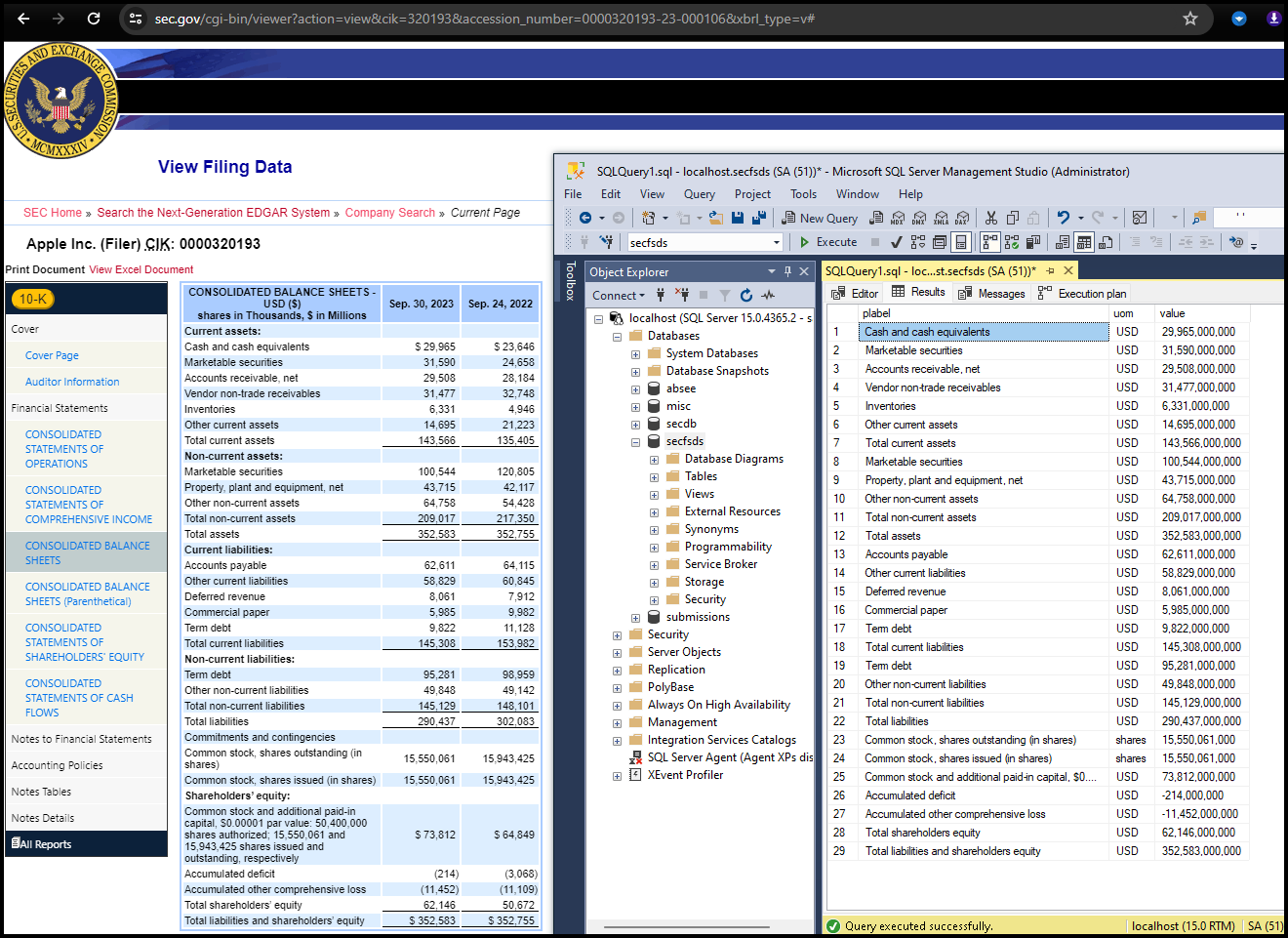Screen dimensions: 1288x938
Task: Switch to the Execution plan tab
Action: coord(1082,293)
